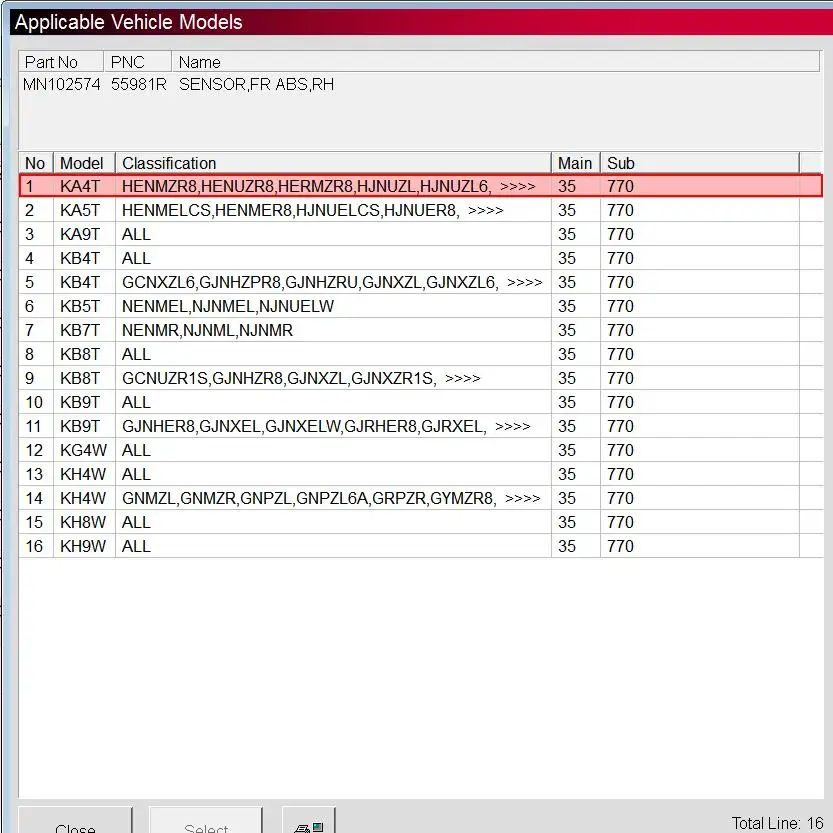This screenshot has width=833, height=833.
Task: Pick row 8, KB8T classified ALL
Action: tap(421, 354)
